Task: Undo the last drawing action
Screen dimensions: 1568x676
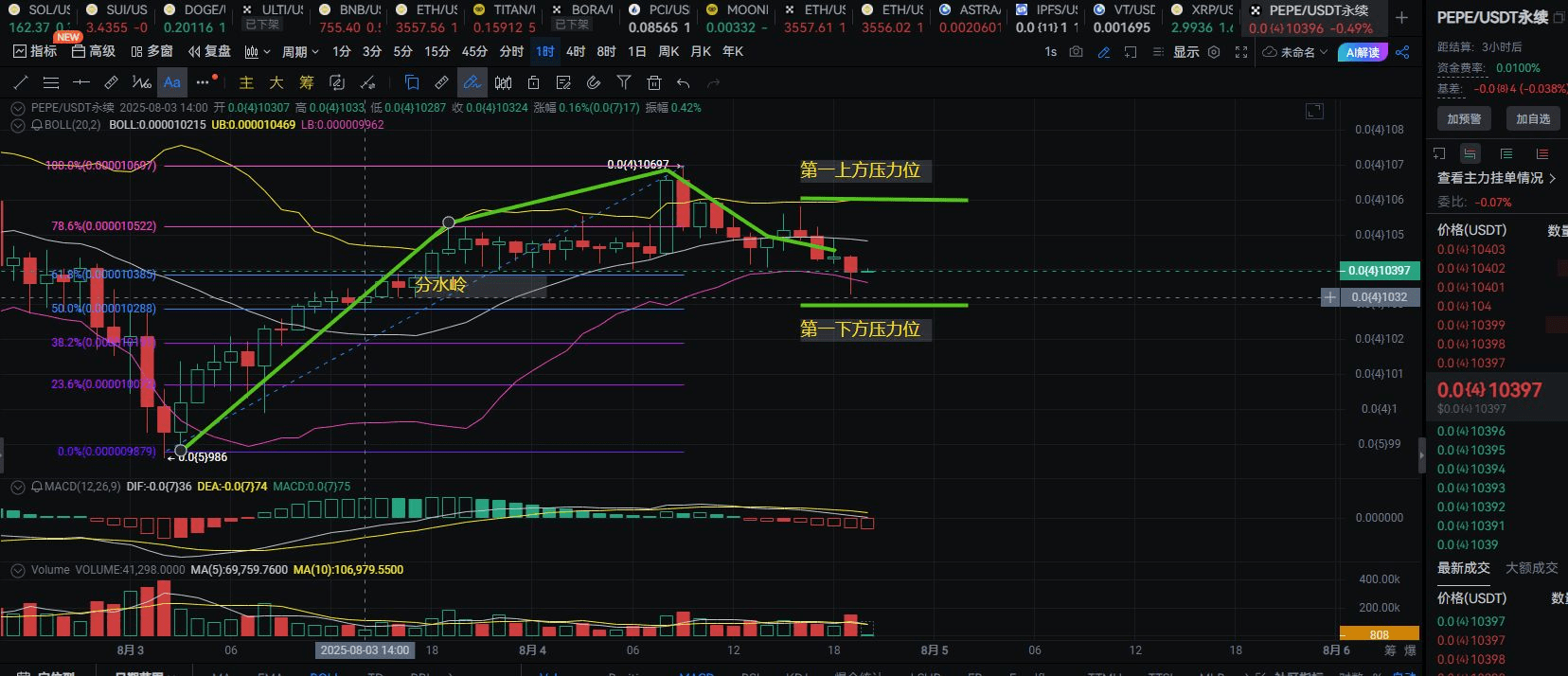Action: coord(684,82)
